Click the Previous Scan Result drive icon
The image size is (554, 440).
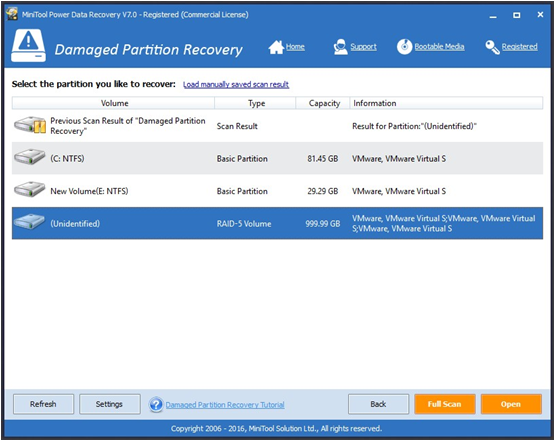tap(30, 125)
